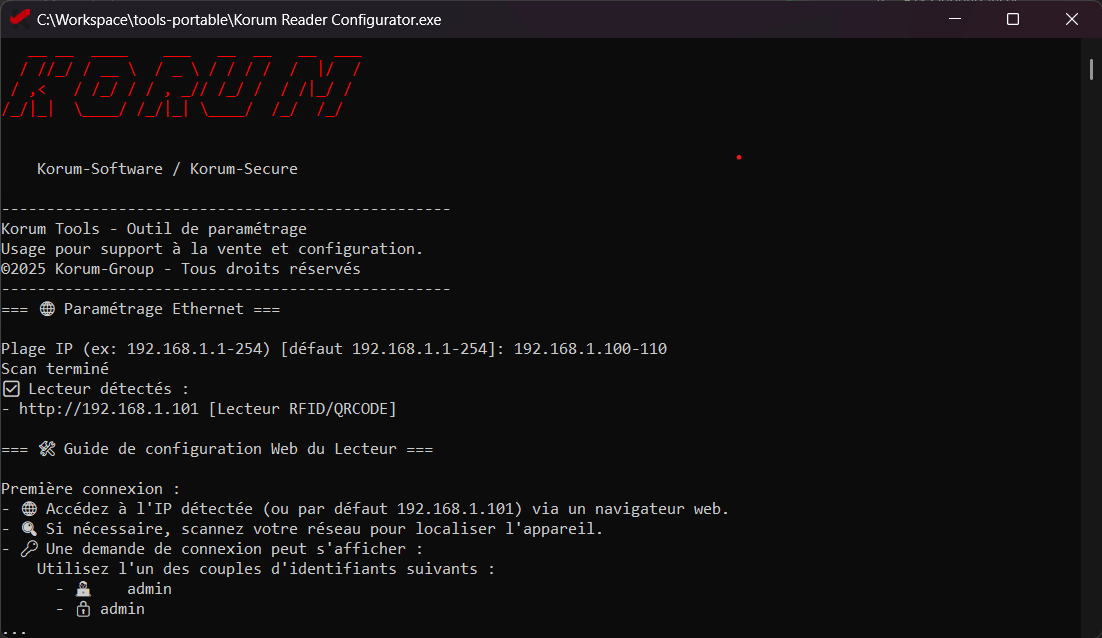This screenshot has height=638, width=1102.
Task: Click the "Guide de configuration Web du Lecteur" heading
Action: pyautogui.click(x=231, y=449)
